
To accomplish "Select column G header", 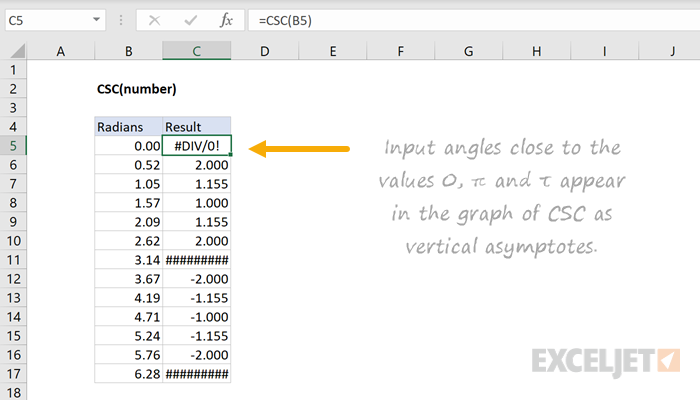I will point(468,51).
